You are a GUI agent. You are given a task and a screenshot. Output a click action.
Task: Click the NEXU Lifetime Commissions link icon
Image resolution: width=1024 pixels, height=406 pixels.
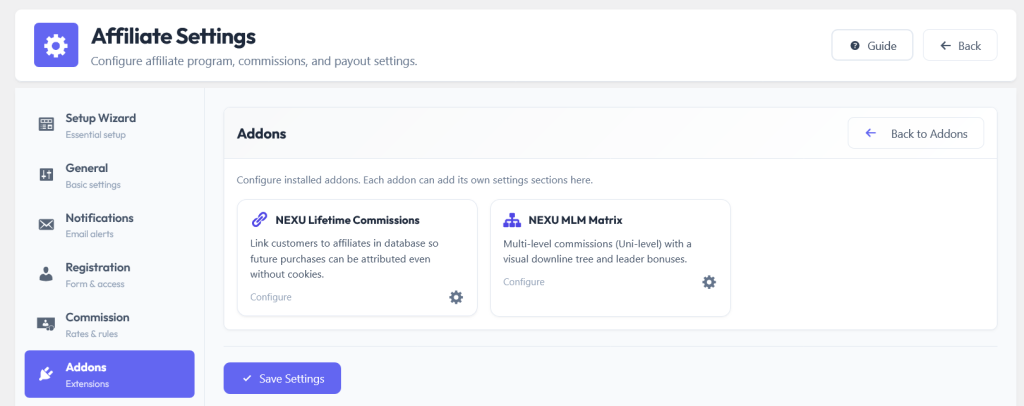click(259, 220)
